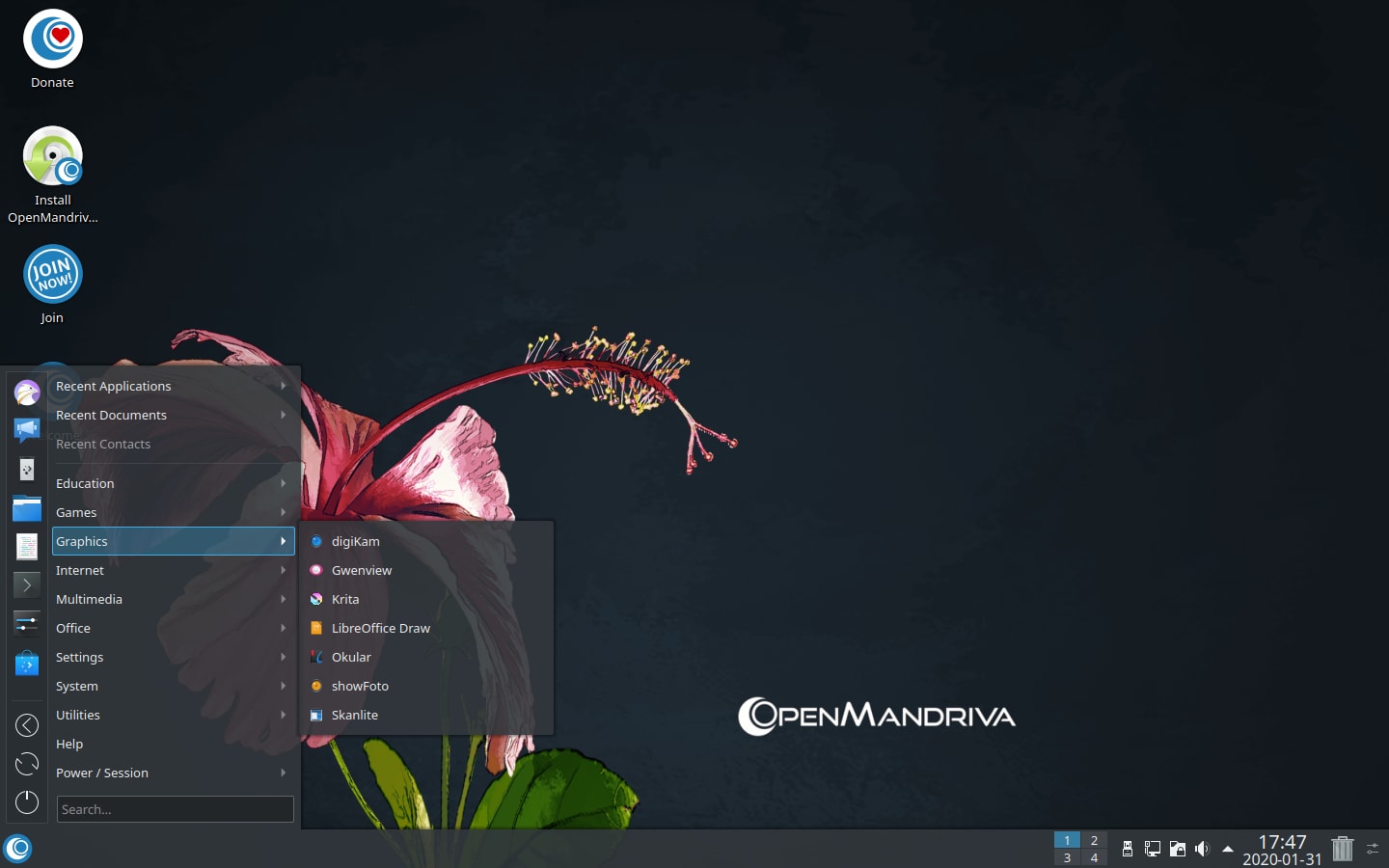Click the digital clock showing 17:47
This screenshot has width=1389, height=868.
[x=1281, y=849]
